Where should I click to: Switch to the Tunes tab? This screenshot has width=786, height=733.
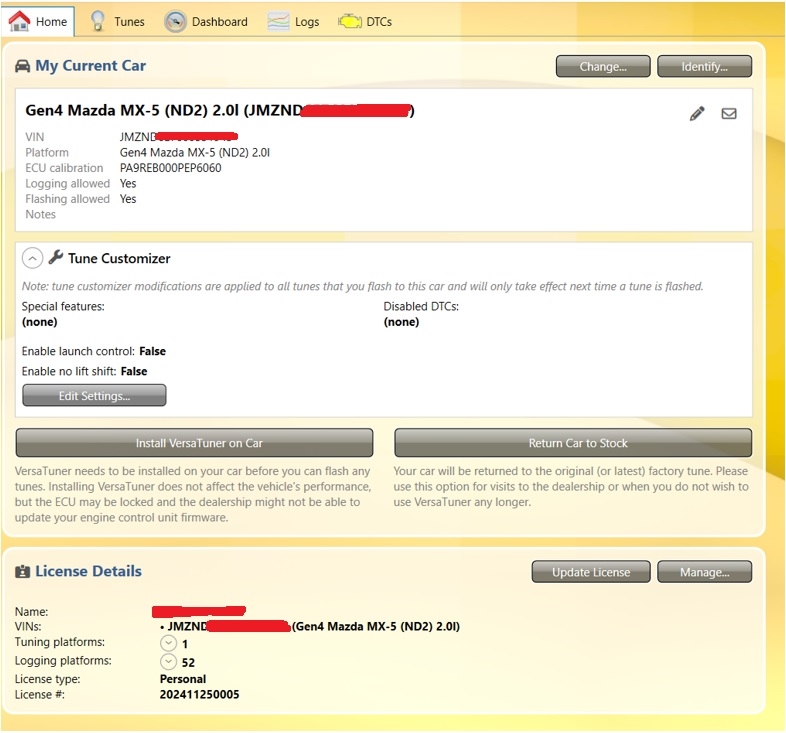[x=118, y=22]
